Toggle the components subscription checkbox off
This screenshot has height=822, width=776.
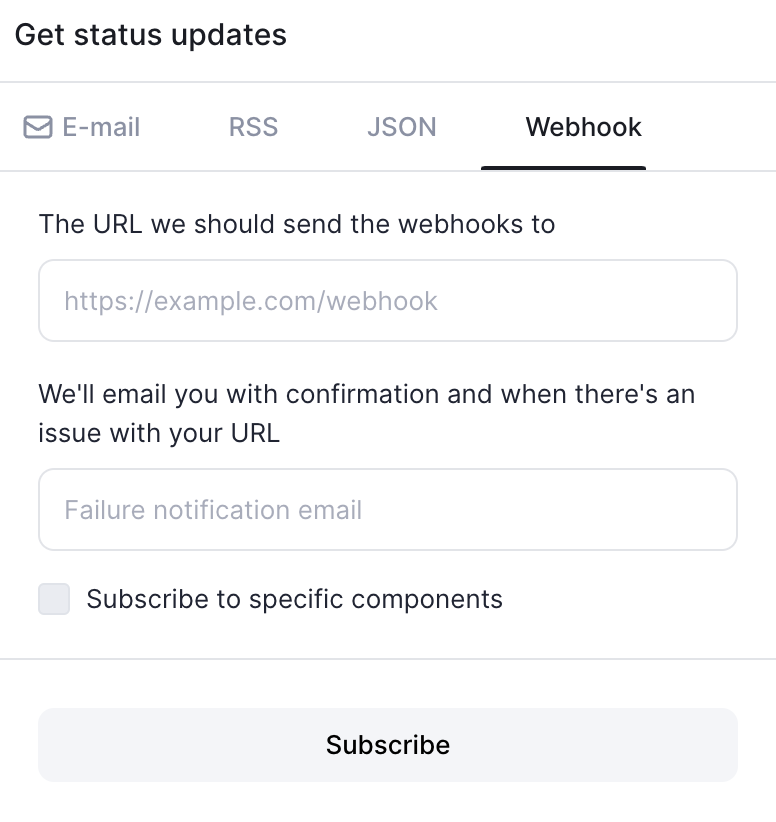(54, 599)
